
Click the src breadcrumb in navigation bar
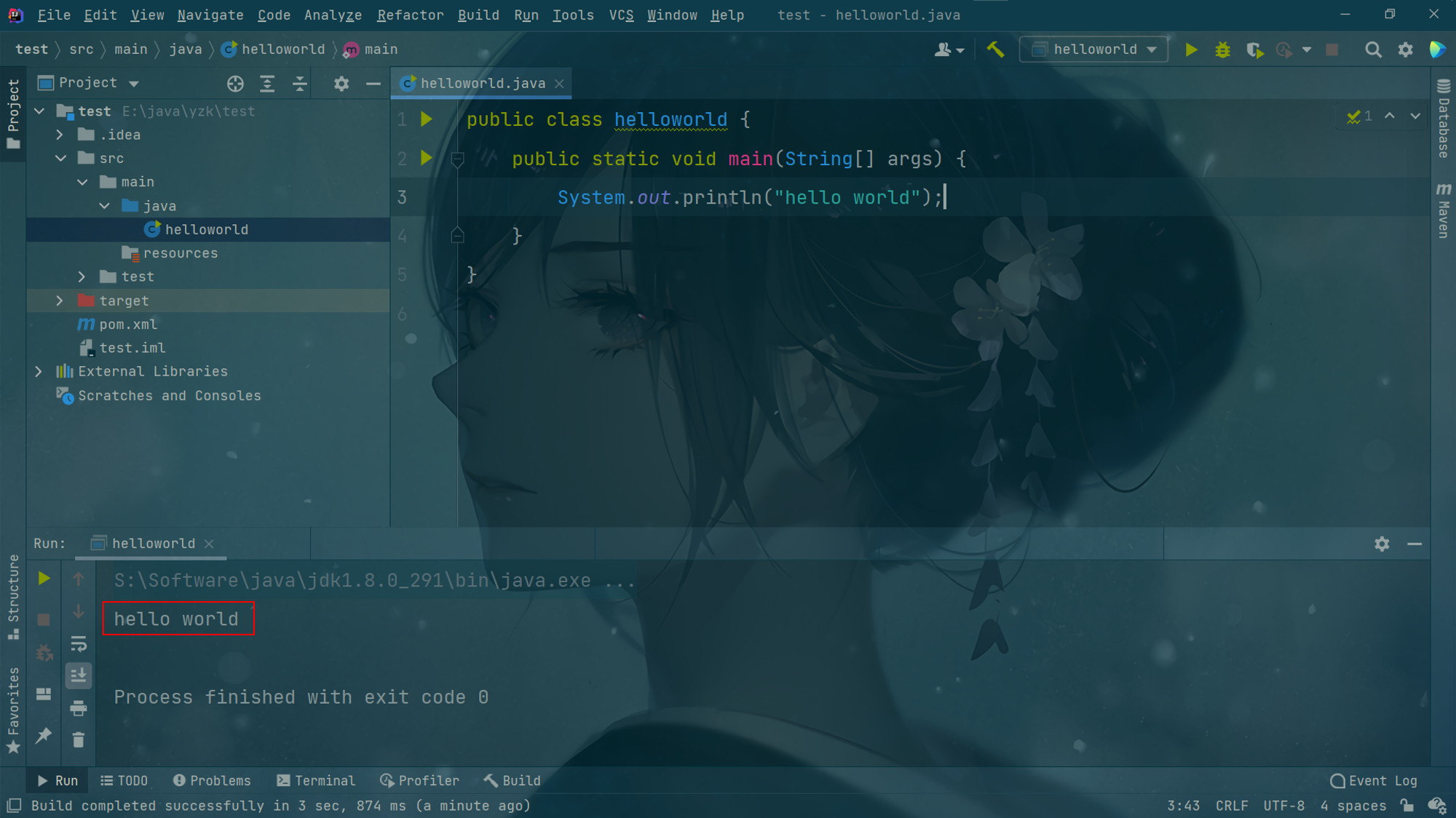click(x=82, y=49)
